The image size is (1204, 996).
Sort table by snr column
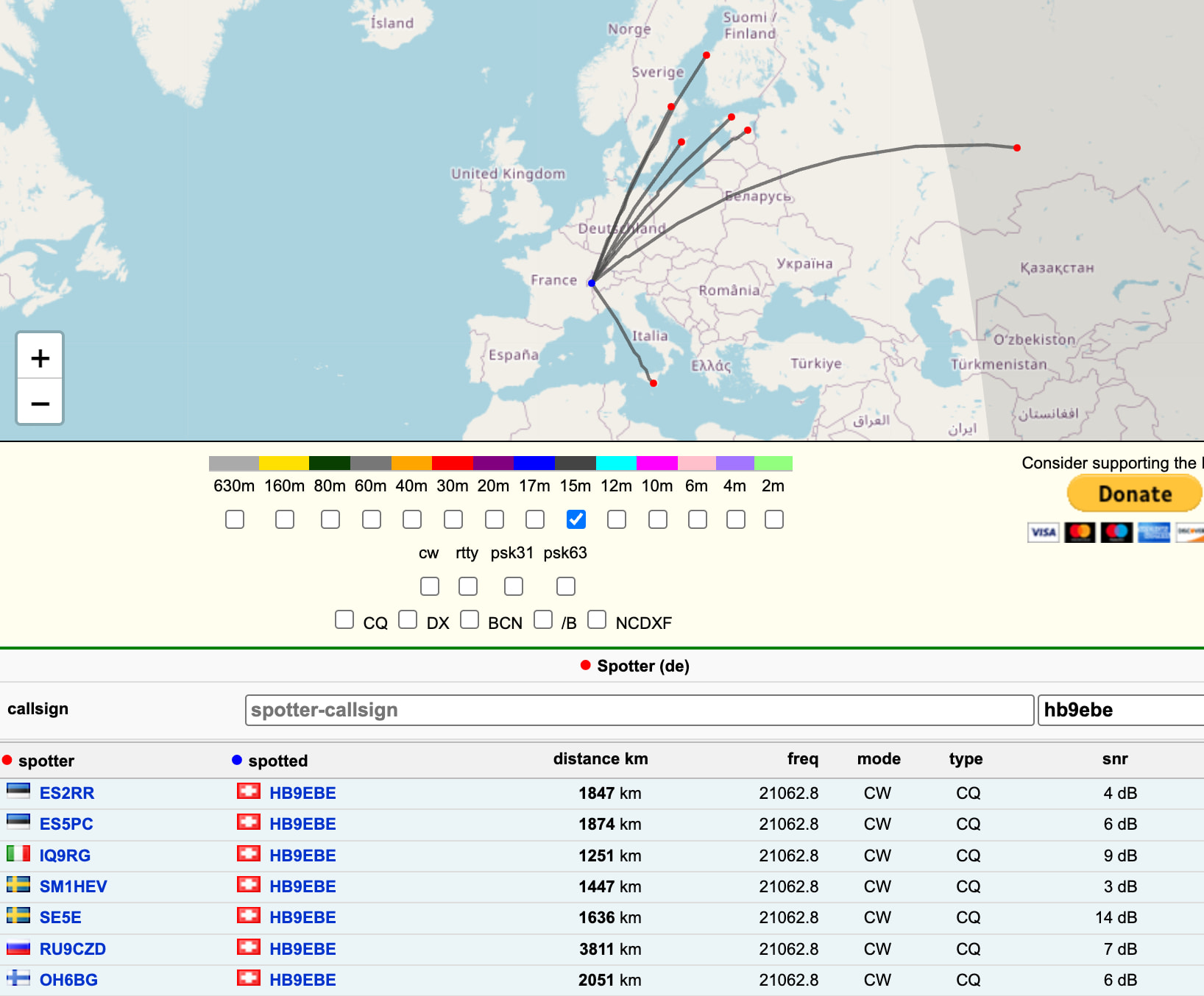[x=1114, y=759]
